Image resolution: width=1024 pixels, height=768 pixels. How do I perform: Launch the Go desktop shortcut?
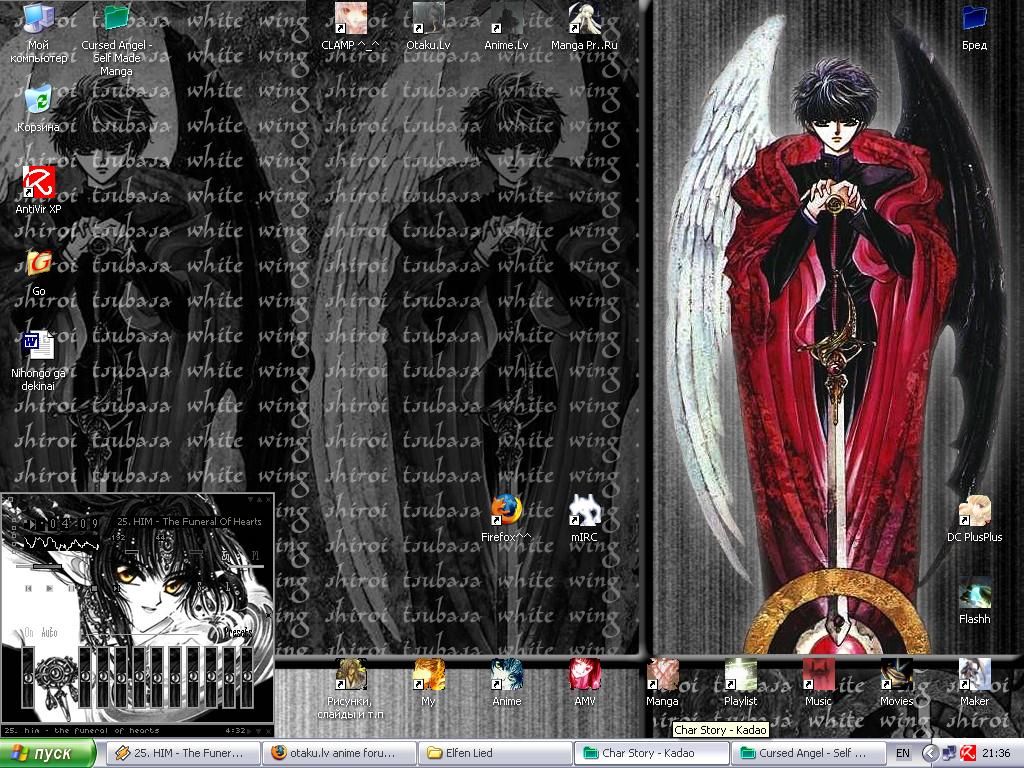[x=38, y=272]
